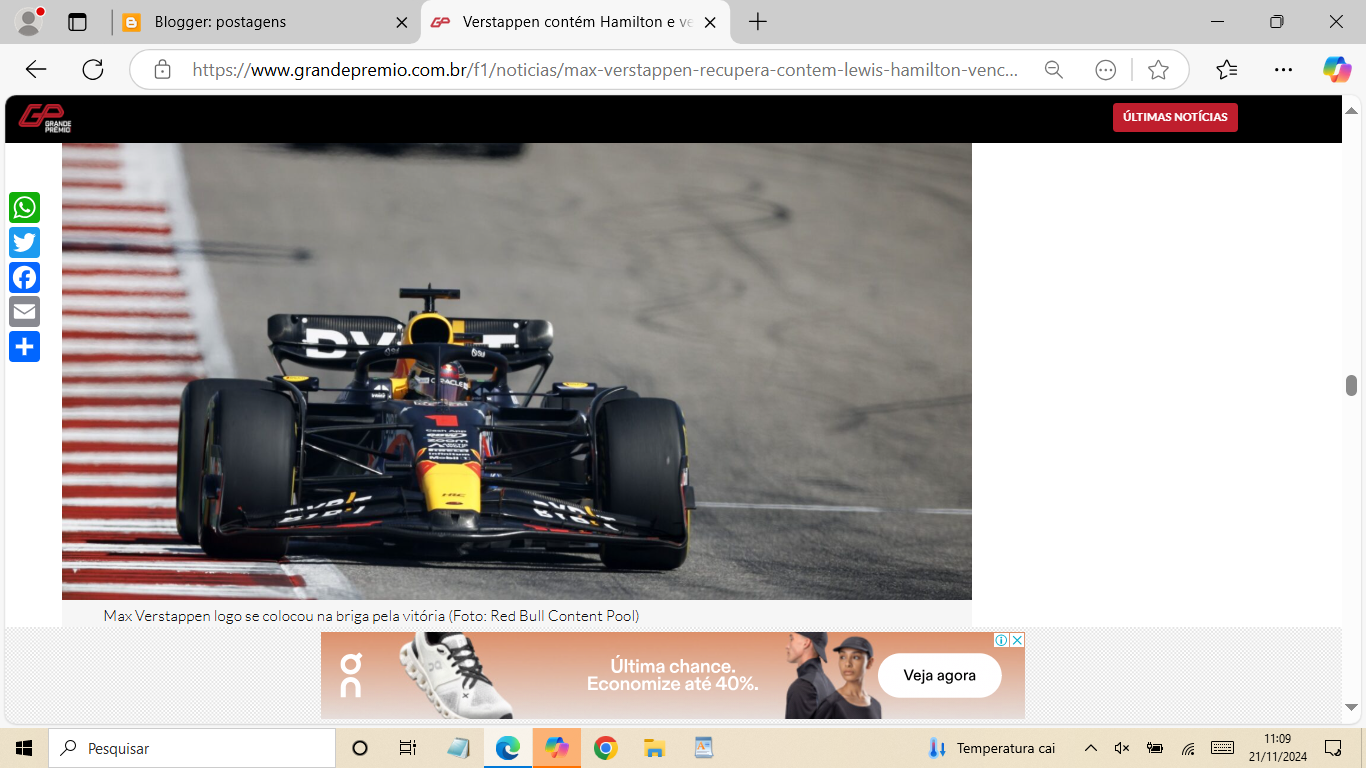1366x768 pixels.
Task: Open File Explorer from taskbar
Action: pos(654,748)
